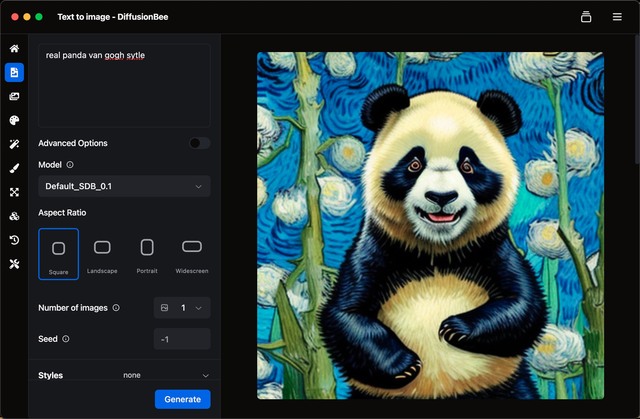
Task: Open the color palette sidebar icon
Action: 14,120
